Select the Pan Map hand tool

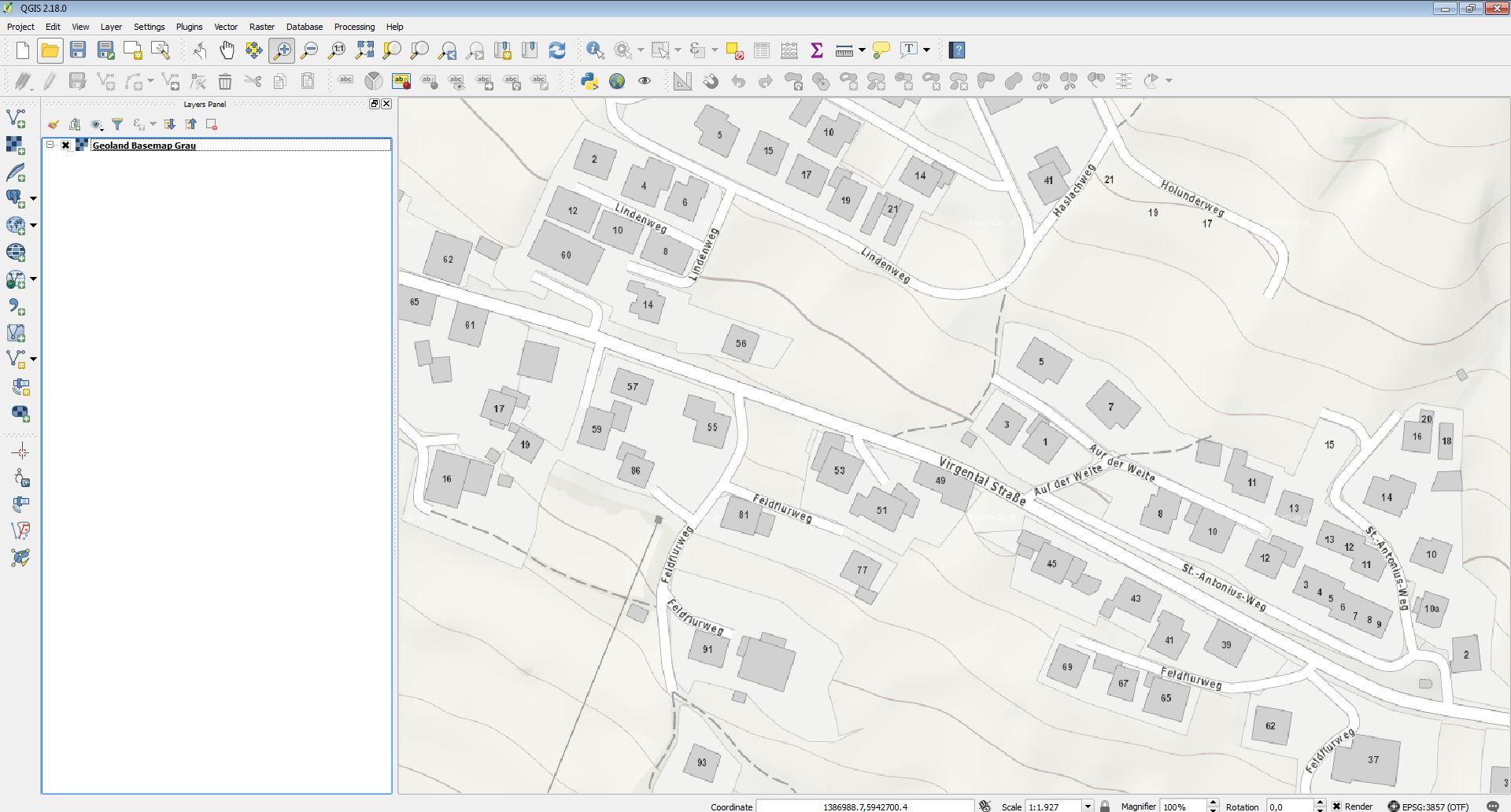tap(227, 50)
